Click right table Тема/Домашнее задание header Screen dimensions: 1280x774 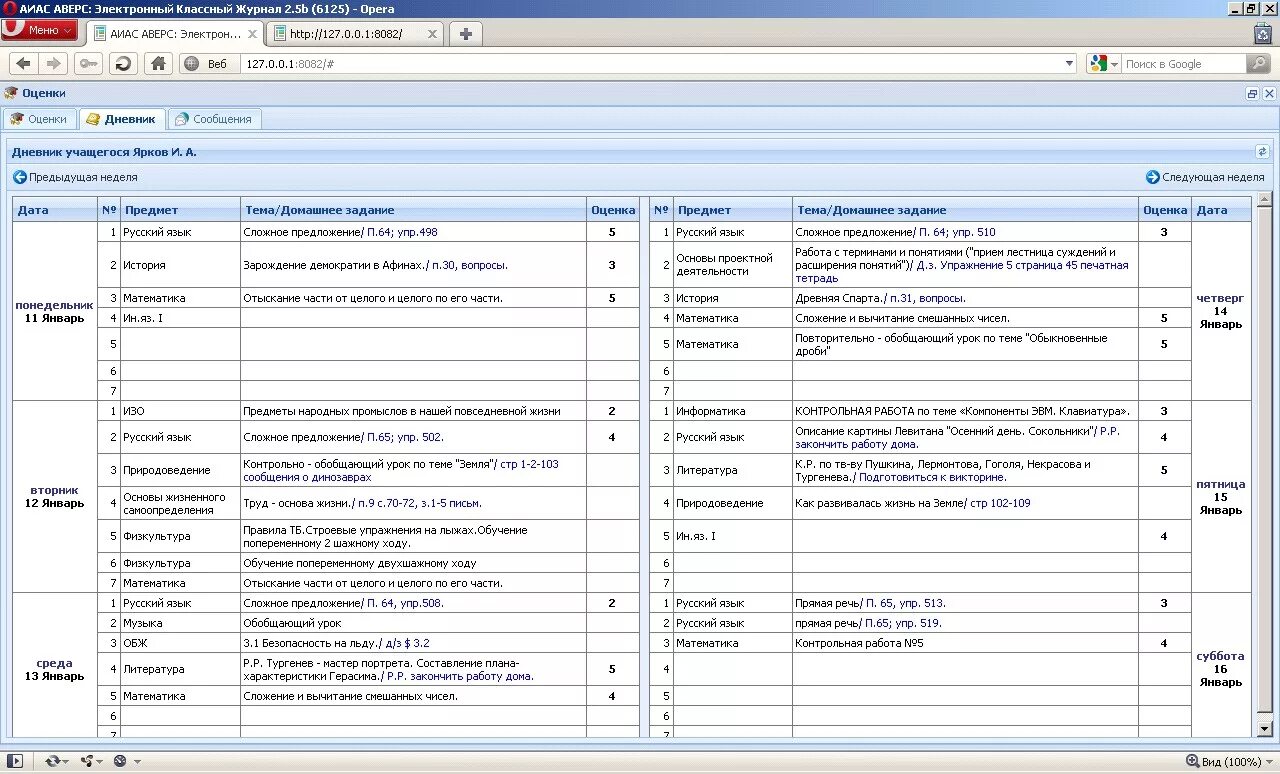pyautogui.click(x=966, y=210)
